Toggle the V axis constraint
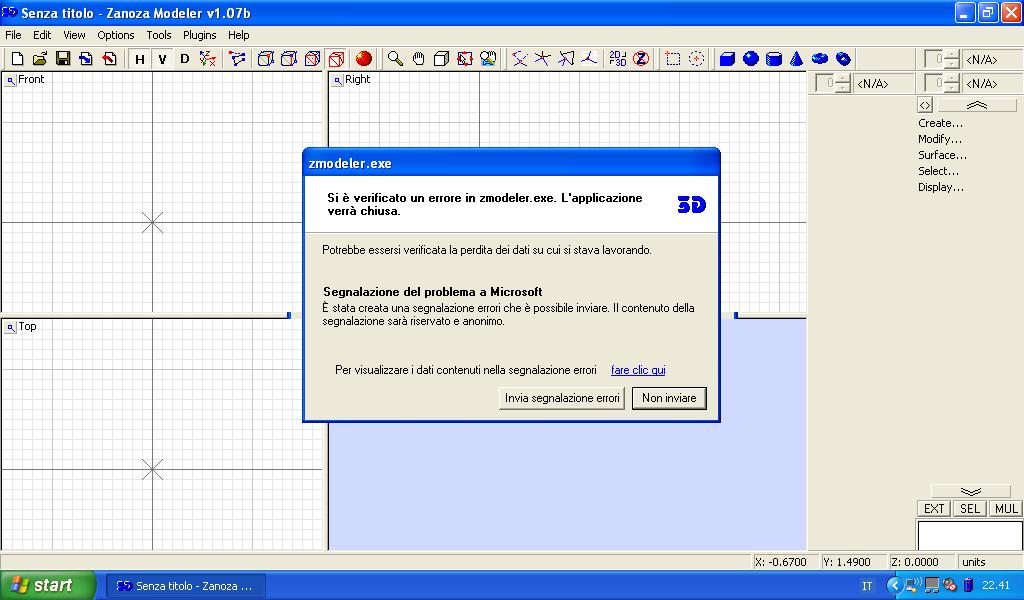The image size is (1024, 600). pos(162,59)
